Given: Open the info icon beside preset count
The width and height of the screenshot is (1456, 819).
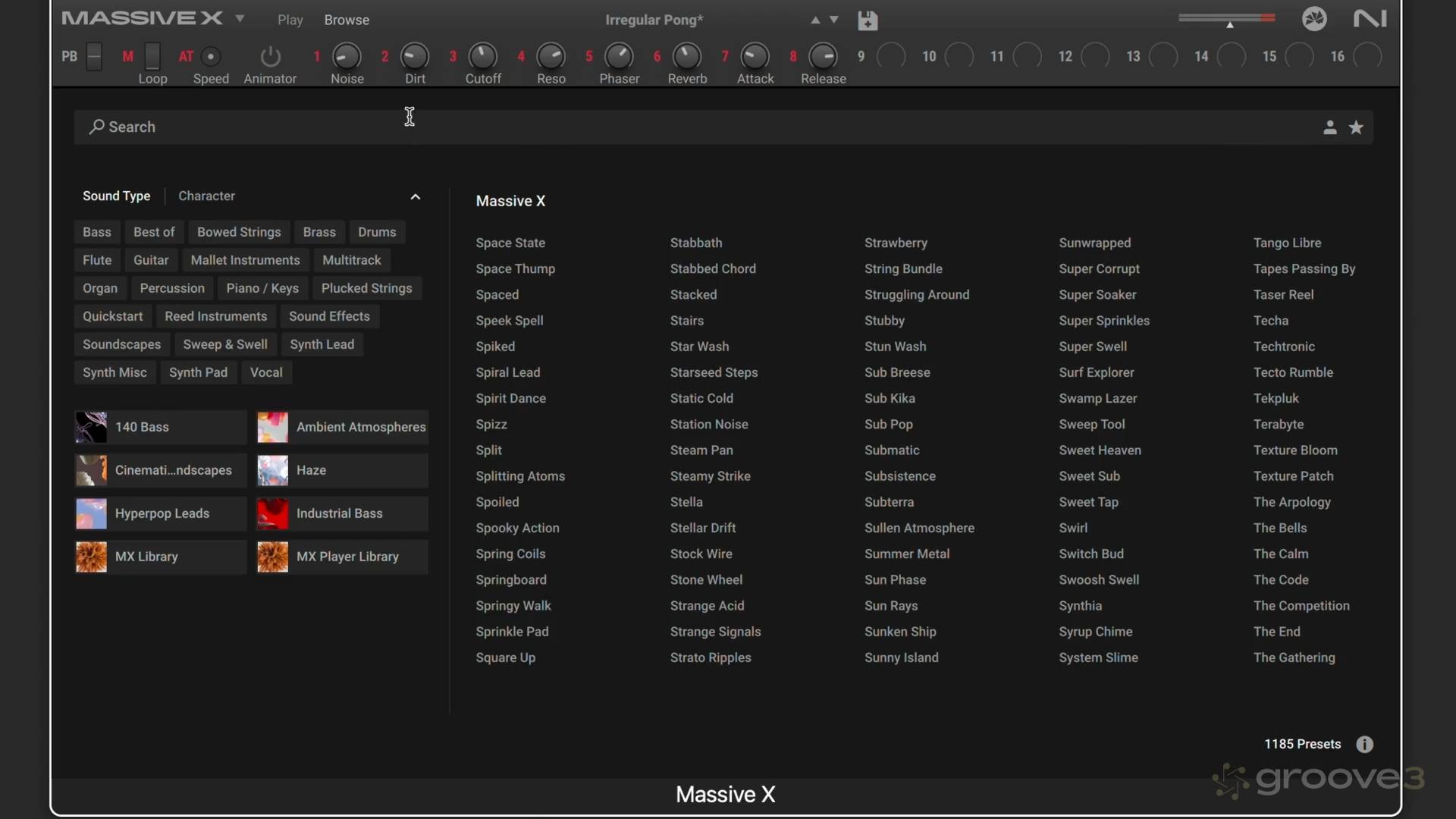Looking at the screenshot, I should click(x=1364, y=744).
